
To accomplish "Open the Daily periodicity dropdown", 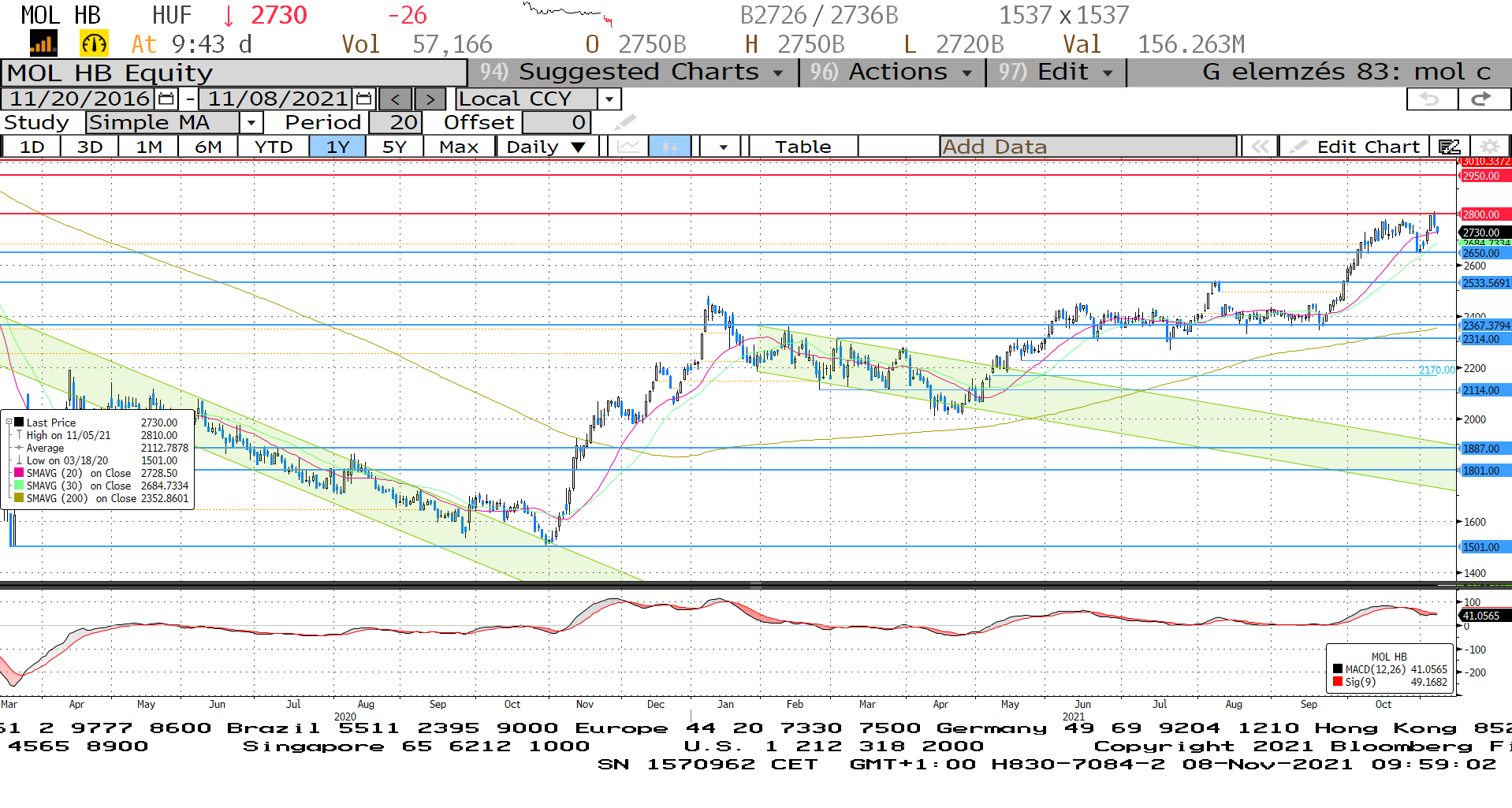I will (x=547, y=147).
